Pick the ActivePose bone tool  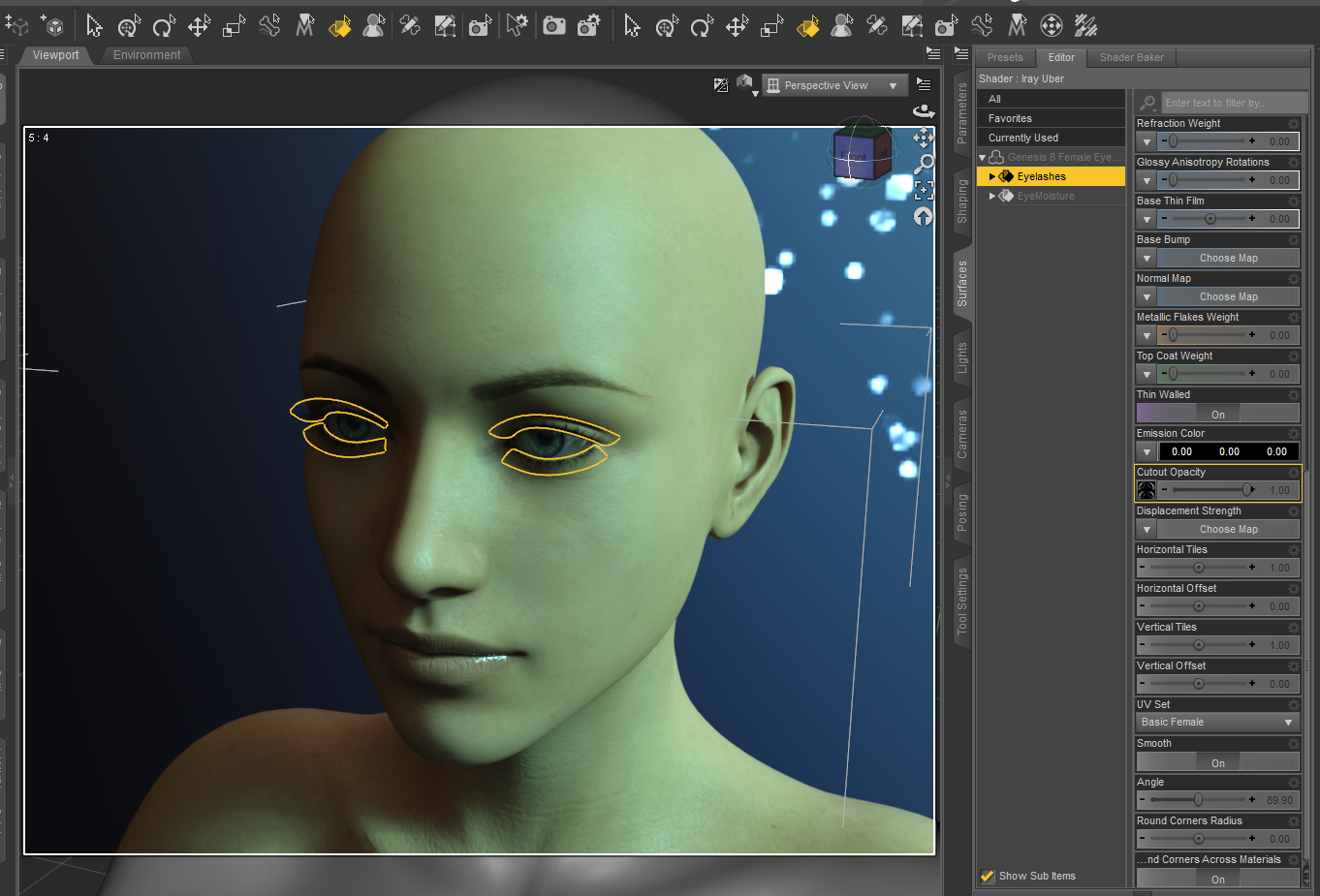click(269, 26)
